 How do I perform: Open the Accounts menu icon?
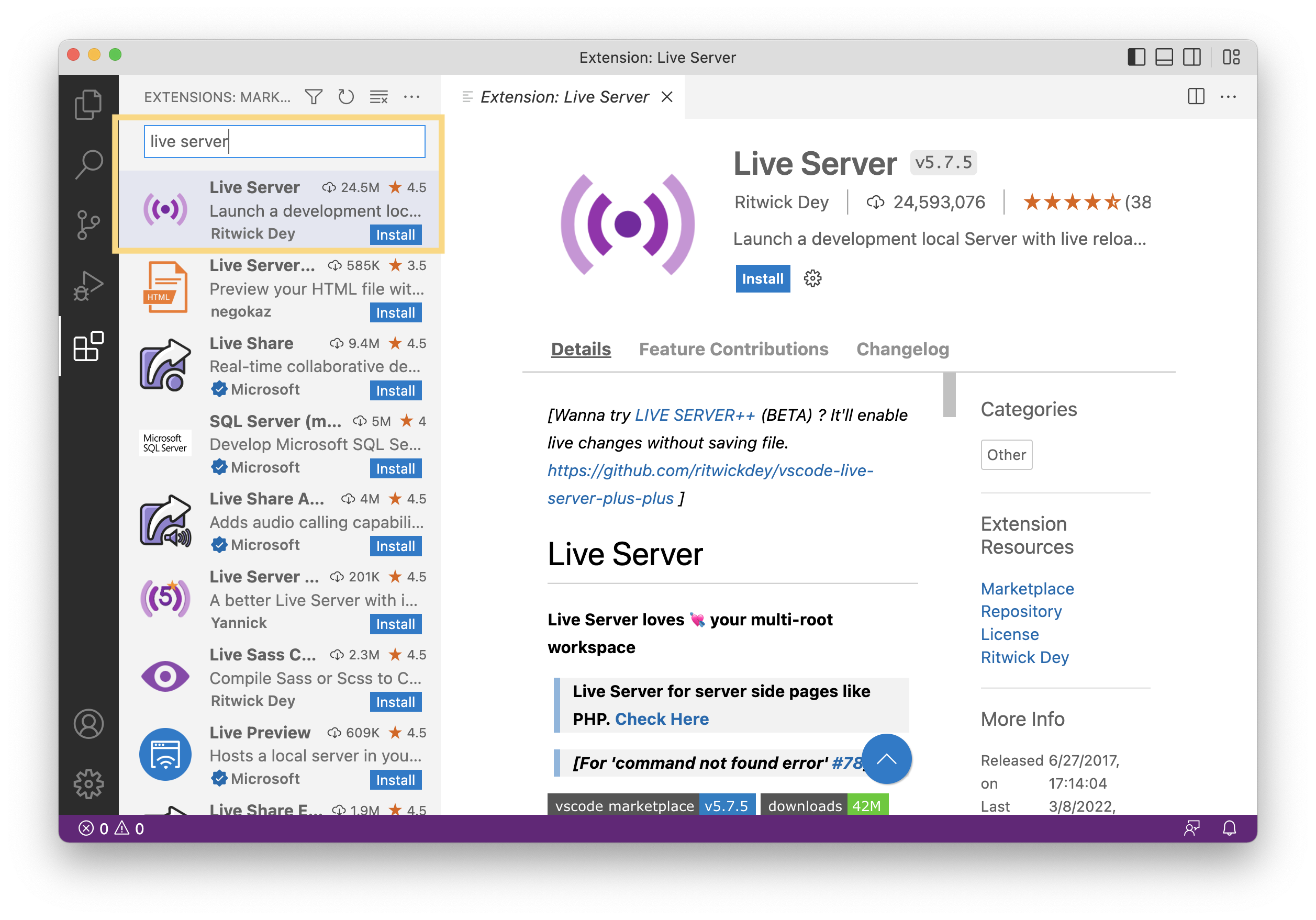pyautogui.click(x=88, y=724)
